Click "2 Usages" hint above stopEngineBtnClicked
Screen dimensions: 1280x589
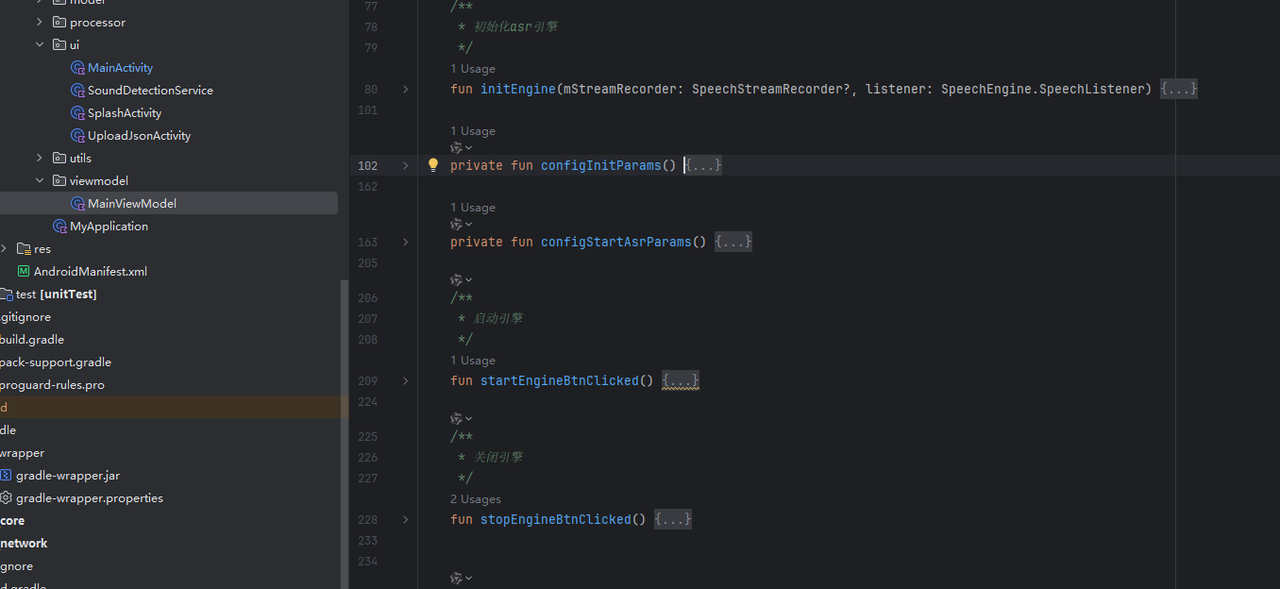click(476, 499)
